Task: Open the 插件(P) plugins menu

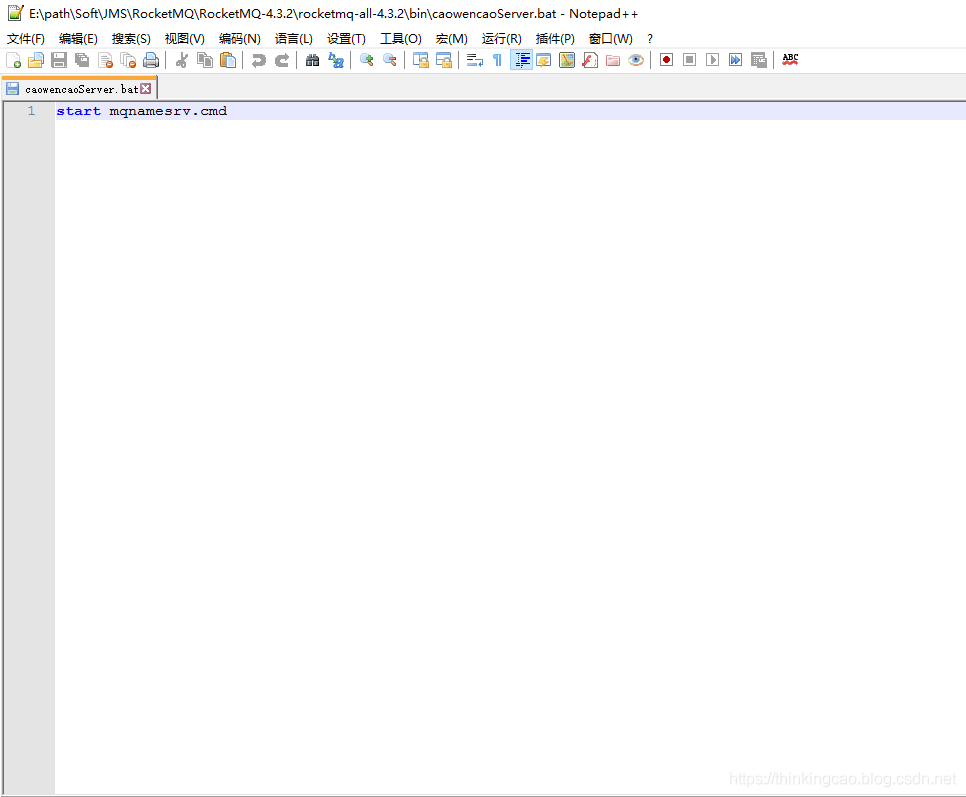Action: coord(556,38)
